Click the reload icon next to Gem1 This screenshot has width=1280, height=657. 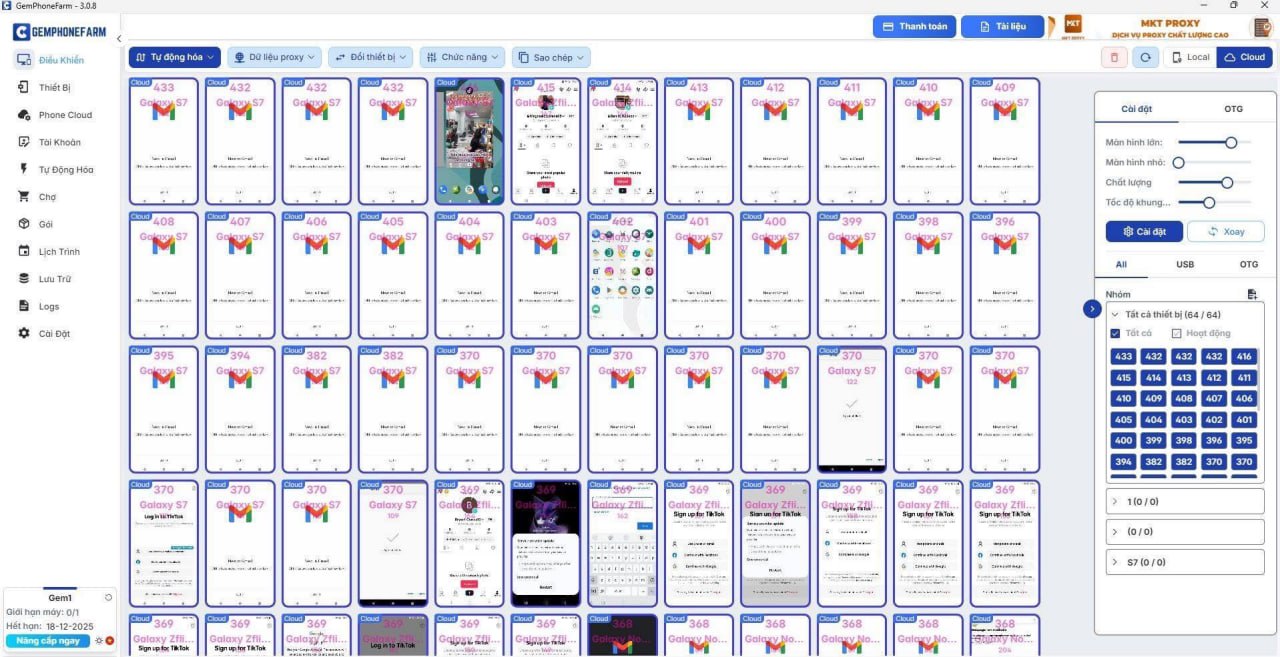pos(108,597)
